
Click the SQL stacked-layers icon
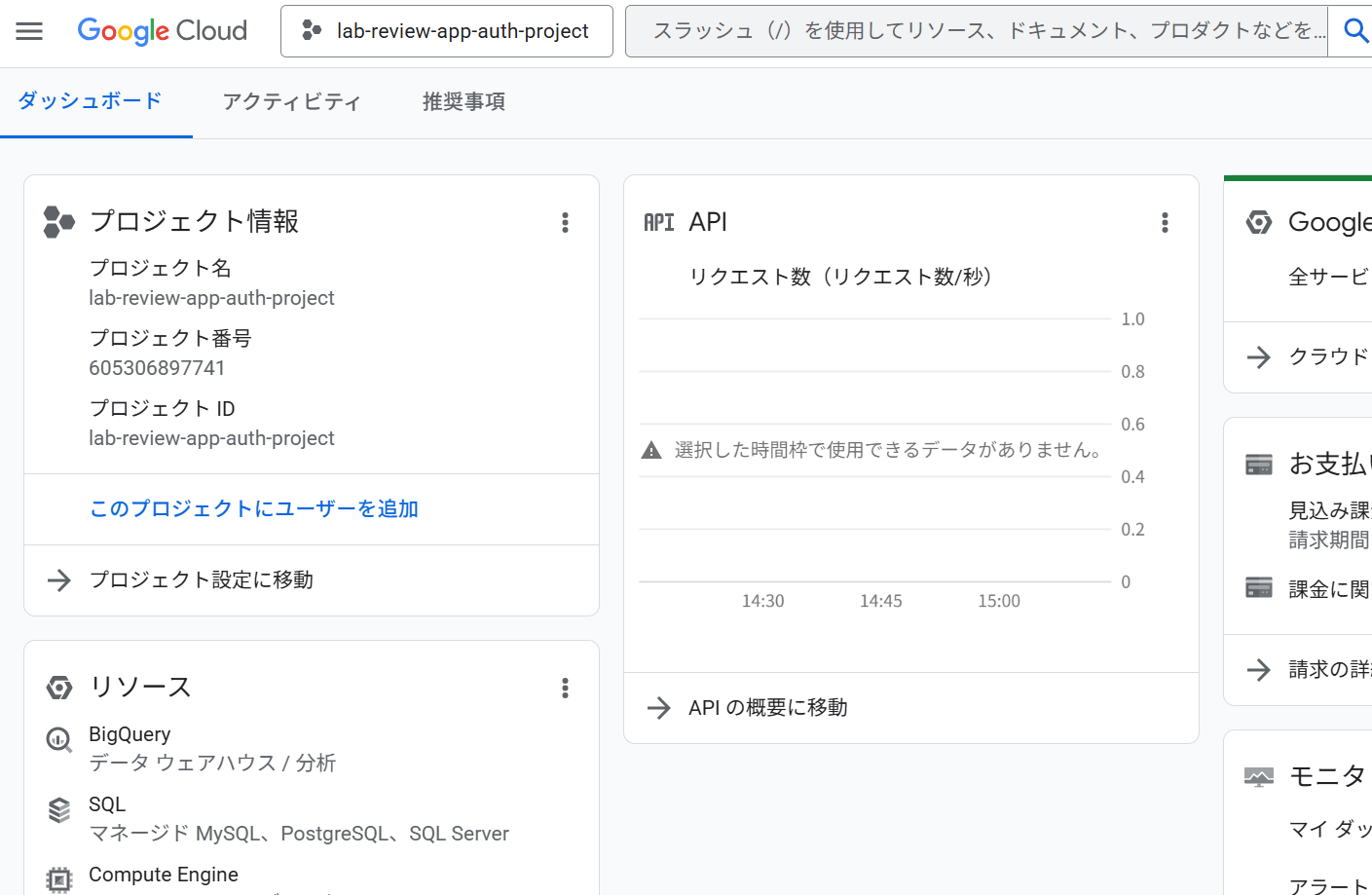pyautogui.click(x=59, y=810)
